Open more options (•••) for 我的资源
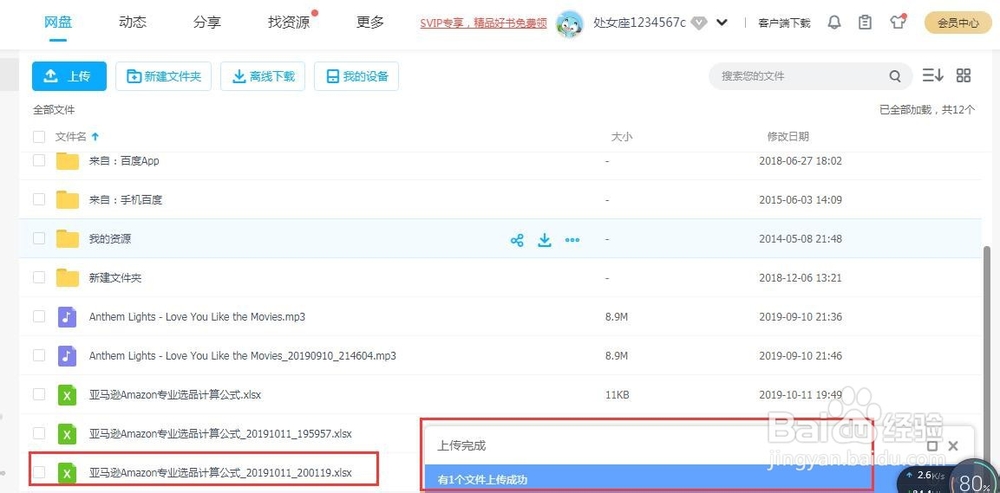This screenshot has height=493, width=1000. [x=572, y=240]
